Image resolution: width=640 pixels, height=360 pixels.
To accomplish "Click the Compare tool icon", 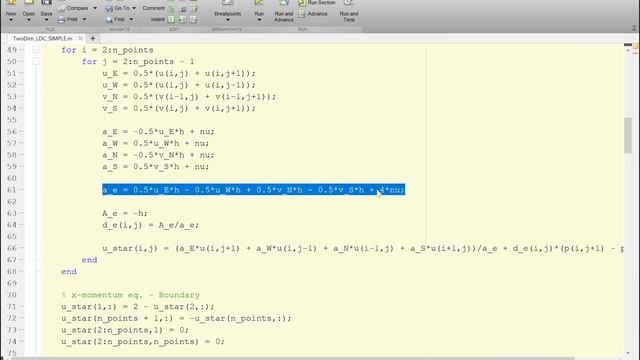I will point(62,8).
